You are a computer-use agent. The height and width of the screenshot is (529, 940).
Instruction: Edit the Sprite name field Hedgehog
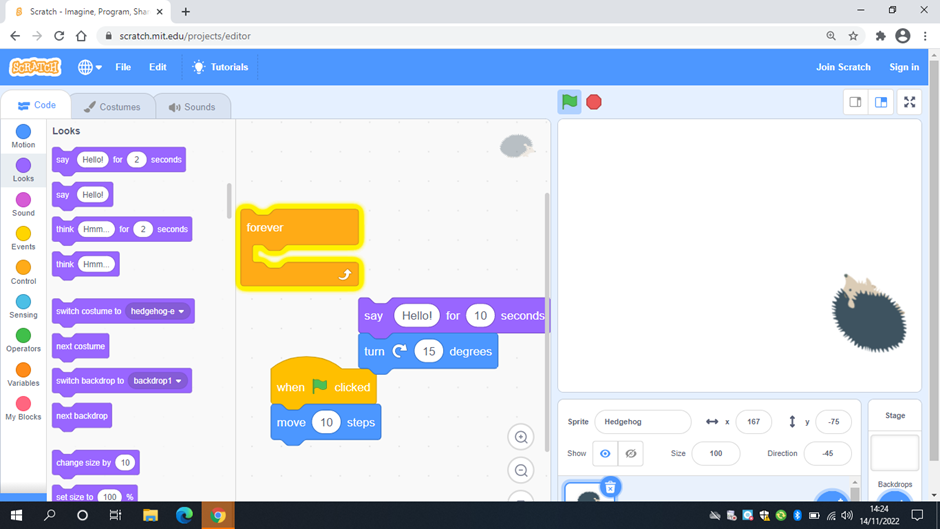[643, 422]
